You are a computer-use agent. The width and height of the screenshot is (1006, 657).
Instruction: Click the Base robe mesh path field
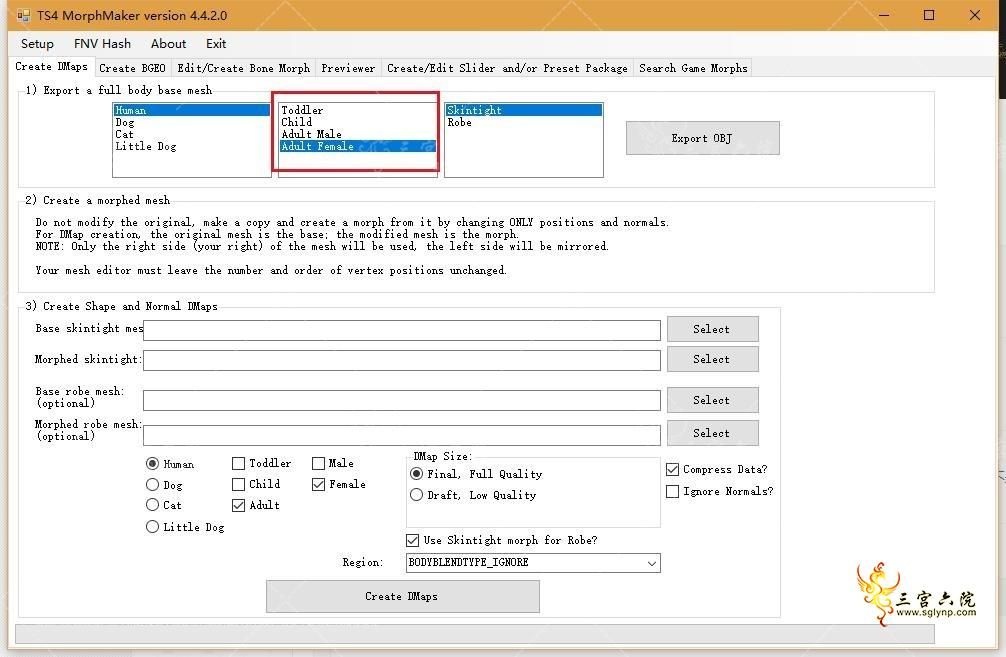[402, 400]
